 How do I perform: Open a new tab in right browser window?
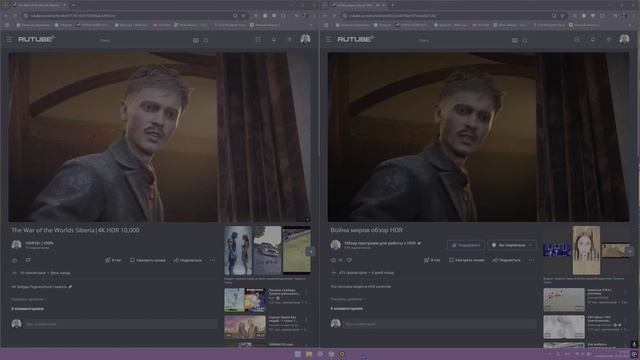tap(392, 5)
